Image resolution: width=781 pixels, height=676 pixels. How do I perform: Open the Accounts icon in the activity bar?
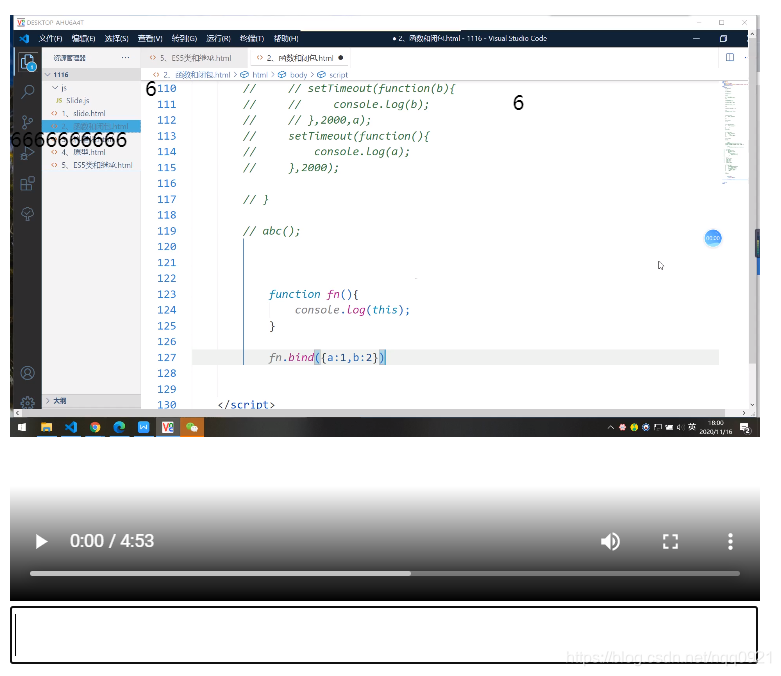[x=27, y=373]
